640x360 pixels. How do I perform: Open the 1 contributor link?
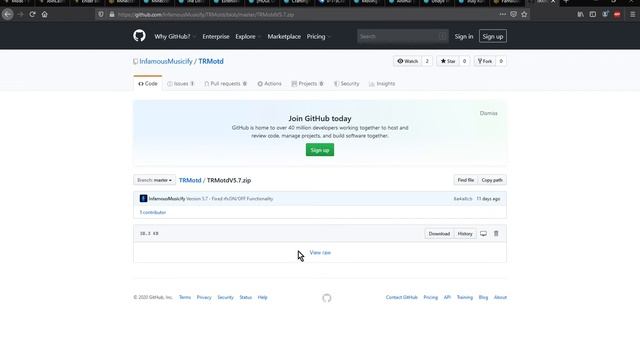click(x=153, y=212)
